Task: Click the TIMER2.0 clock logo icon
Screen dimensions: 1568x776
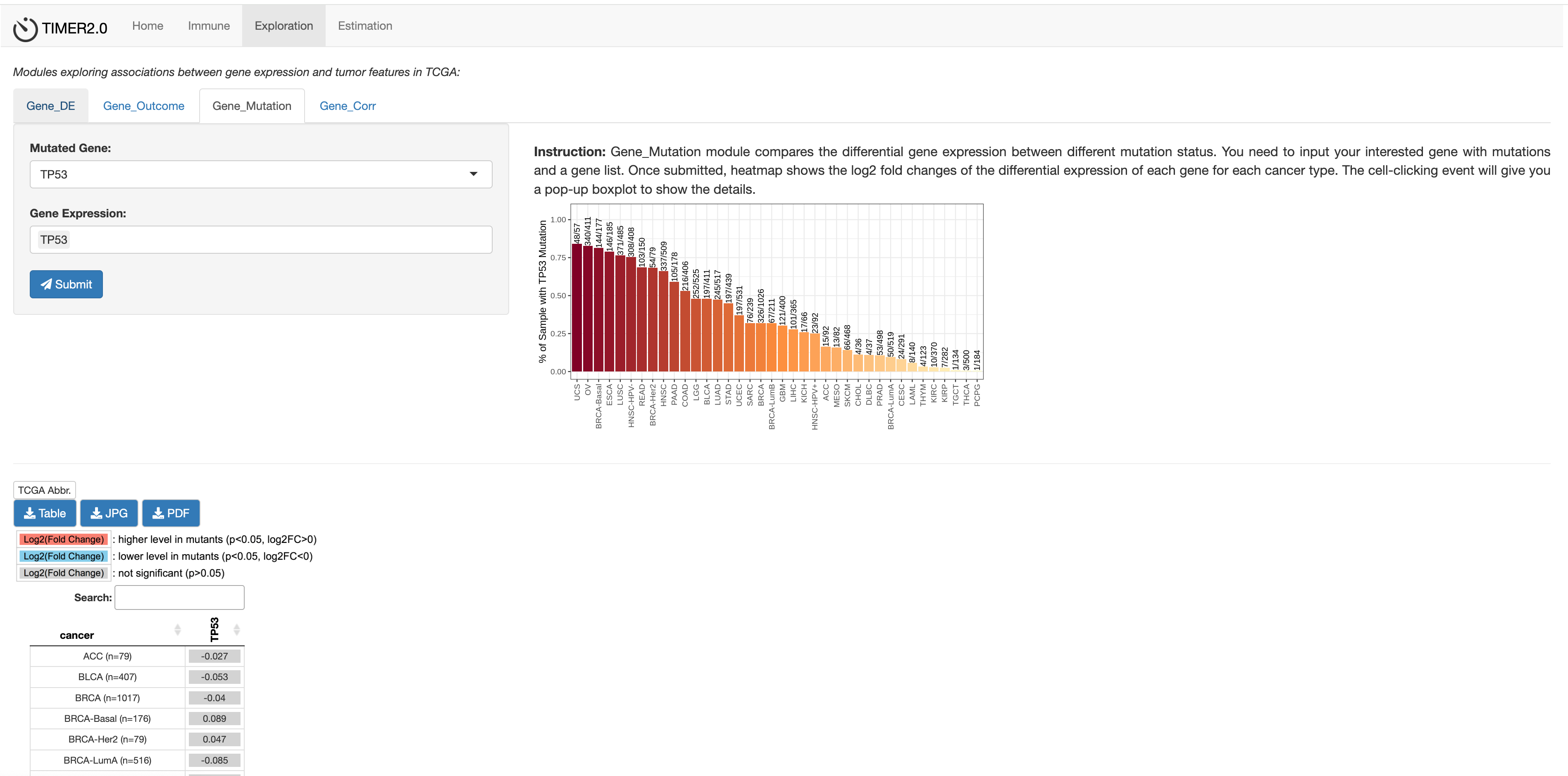Action: click(26, 29)
